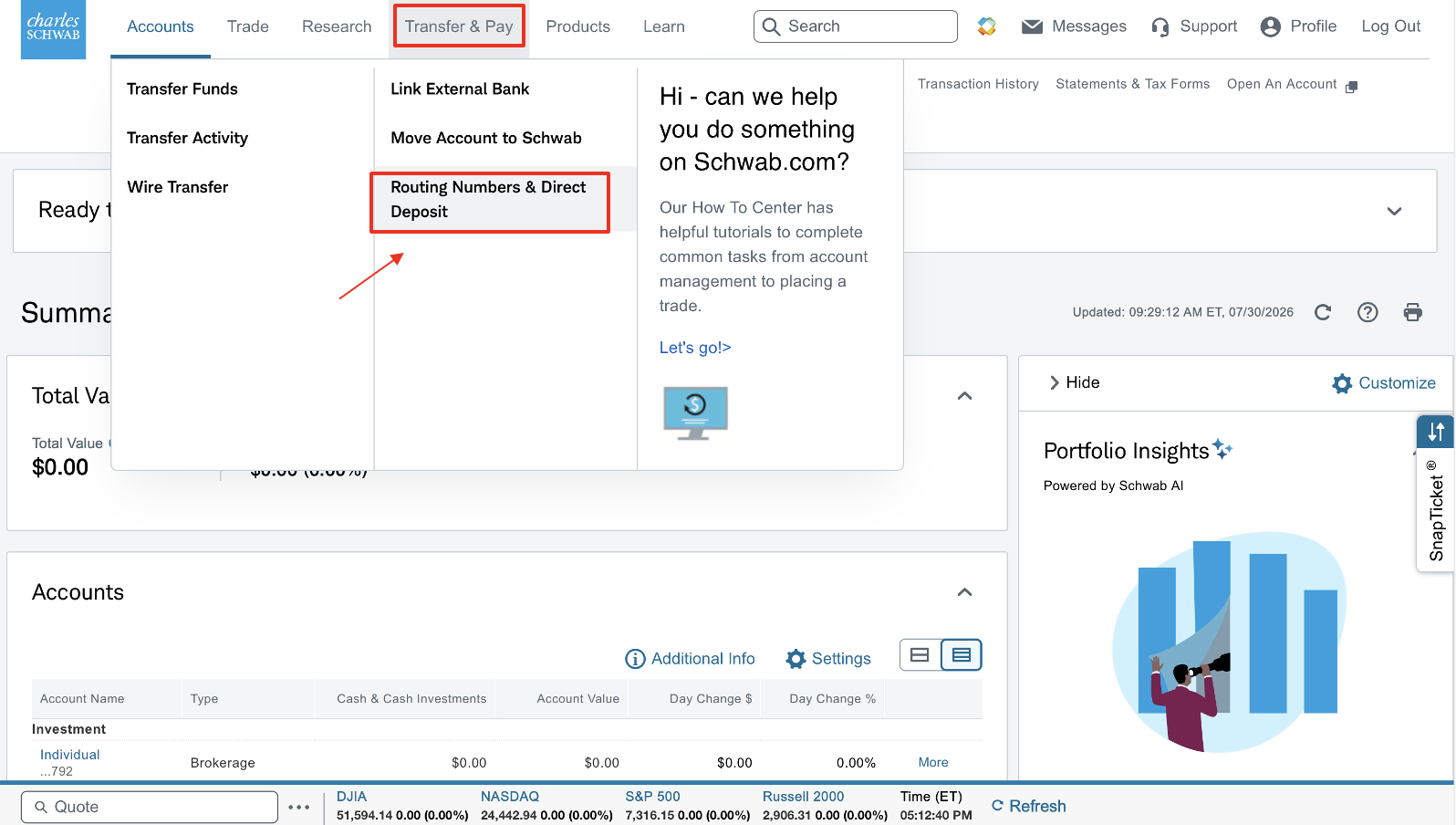Open the help question mark icon

point(1368,312)
